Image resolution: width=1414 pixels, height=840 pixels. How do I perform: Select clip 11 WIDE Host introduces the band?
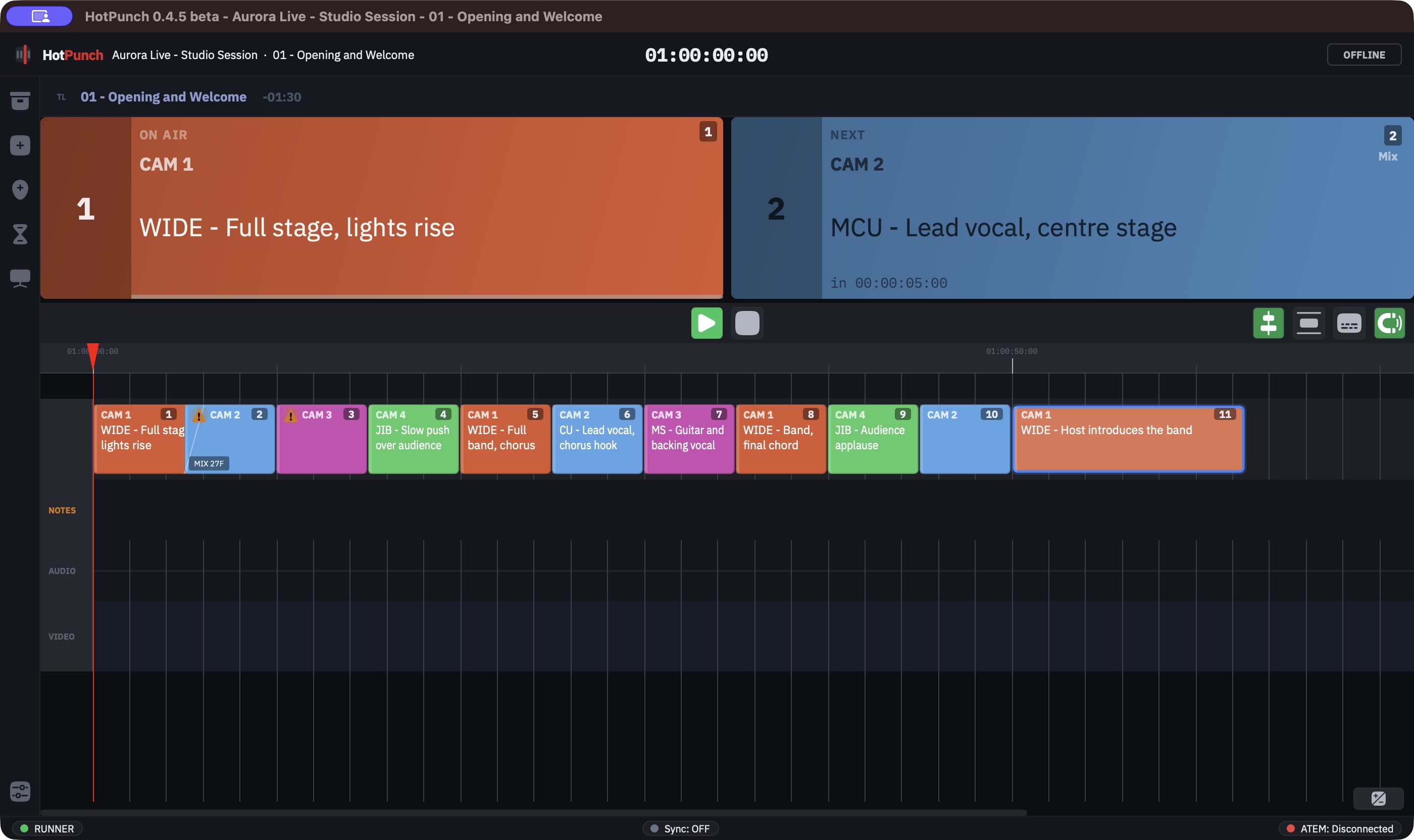[1129, 439]
